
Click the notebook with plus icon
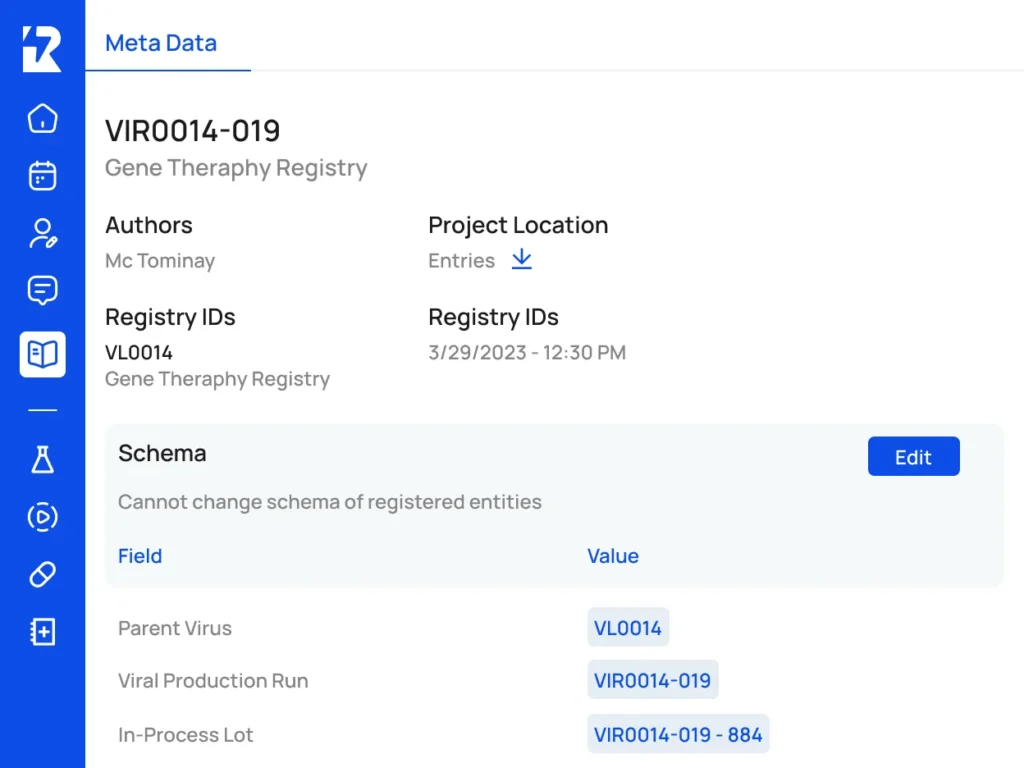pos(42,632)
